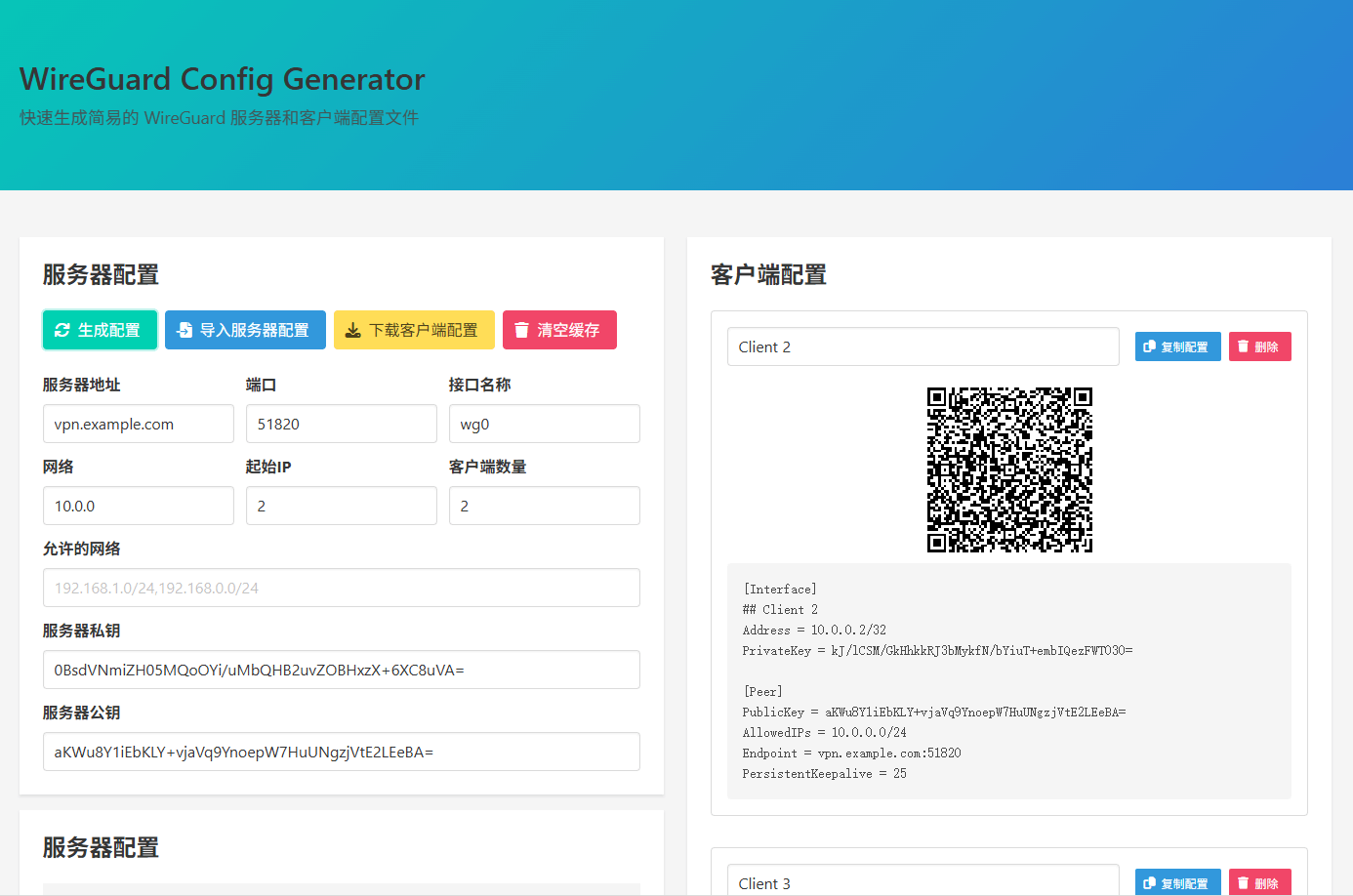
Task: Click Client 2's QR code image
Action: click(1009, 470)
